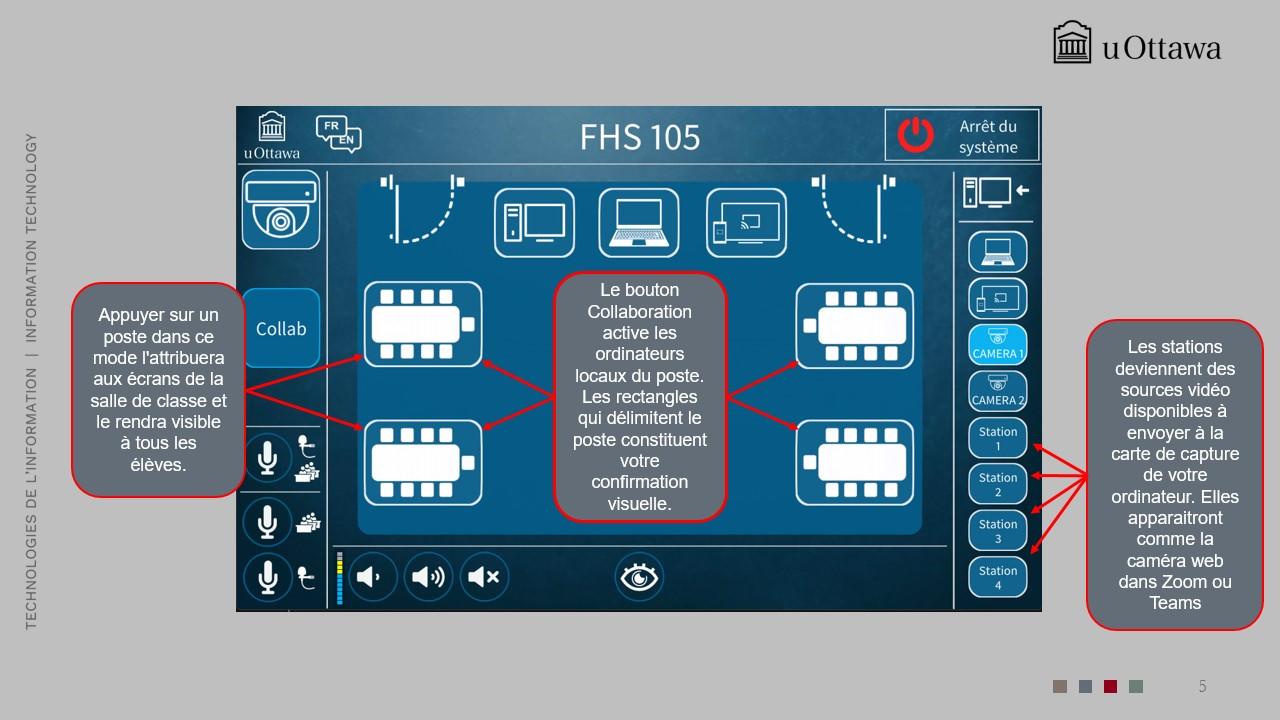Choose the upper-left table station
Viewport: 1280px width, 720px height.
422,325
